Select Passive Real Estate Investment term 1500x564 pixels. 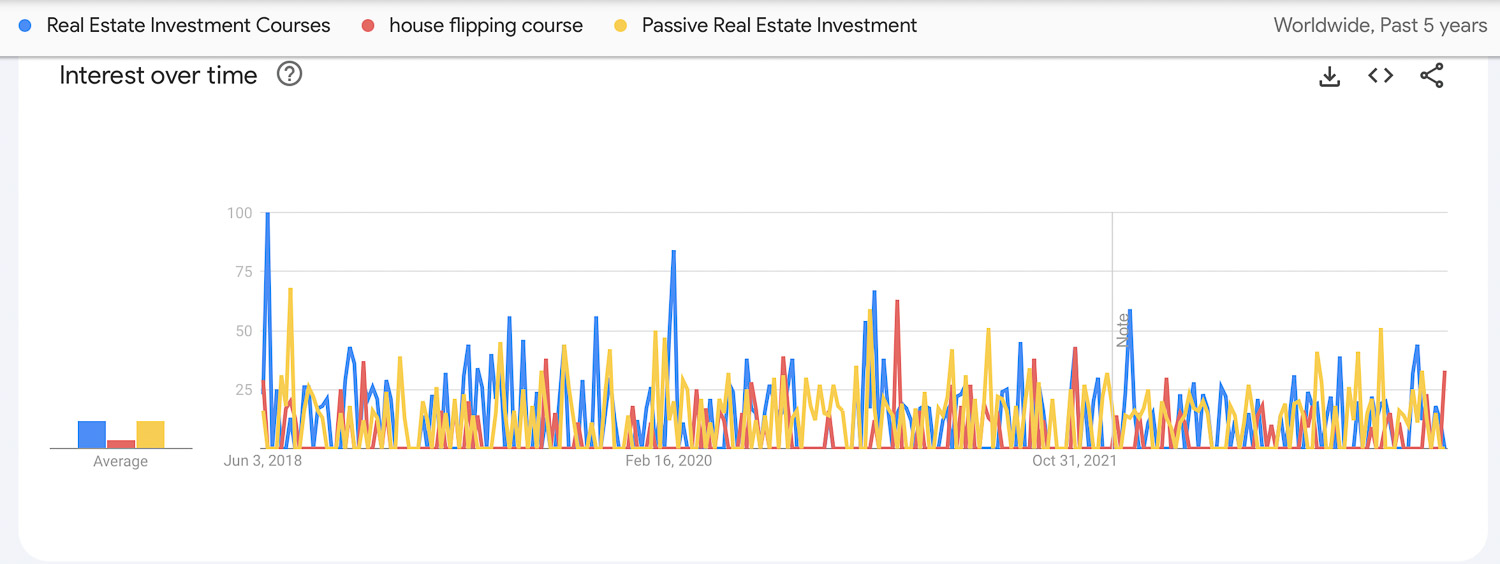779,26
